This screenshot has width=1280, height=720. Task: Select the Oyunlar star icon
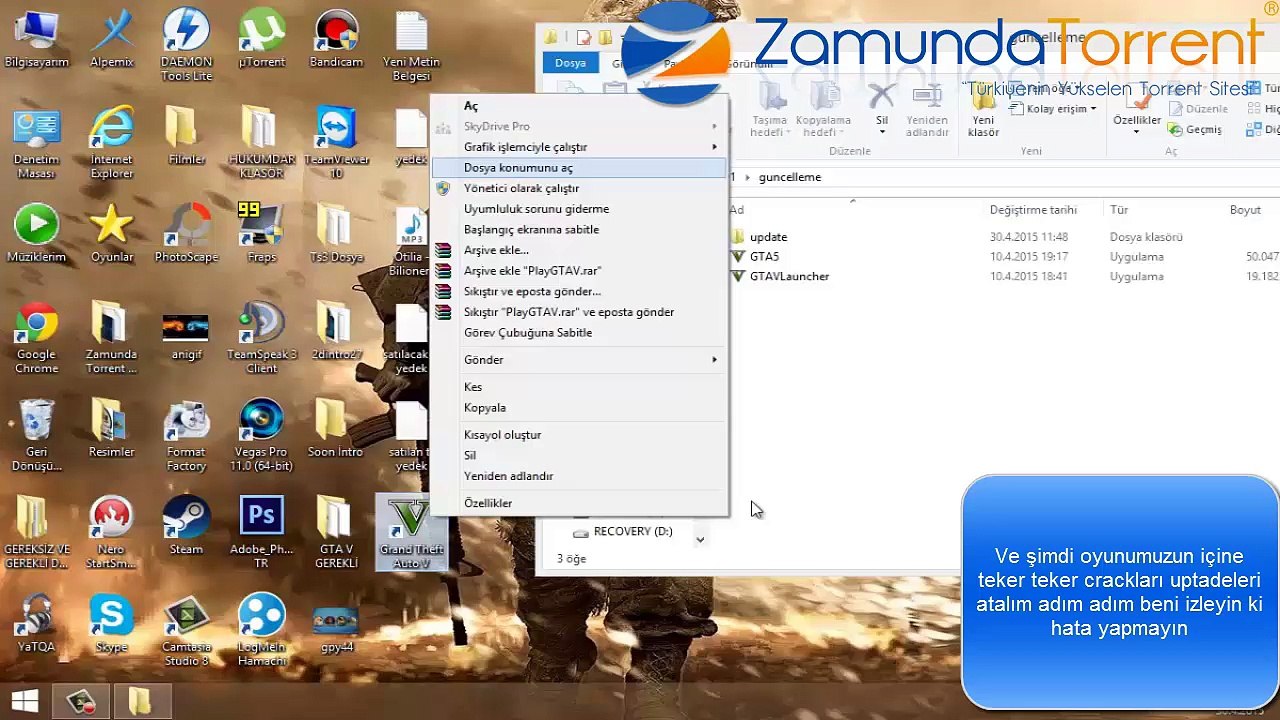pos(111,234)
